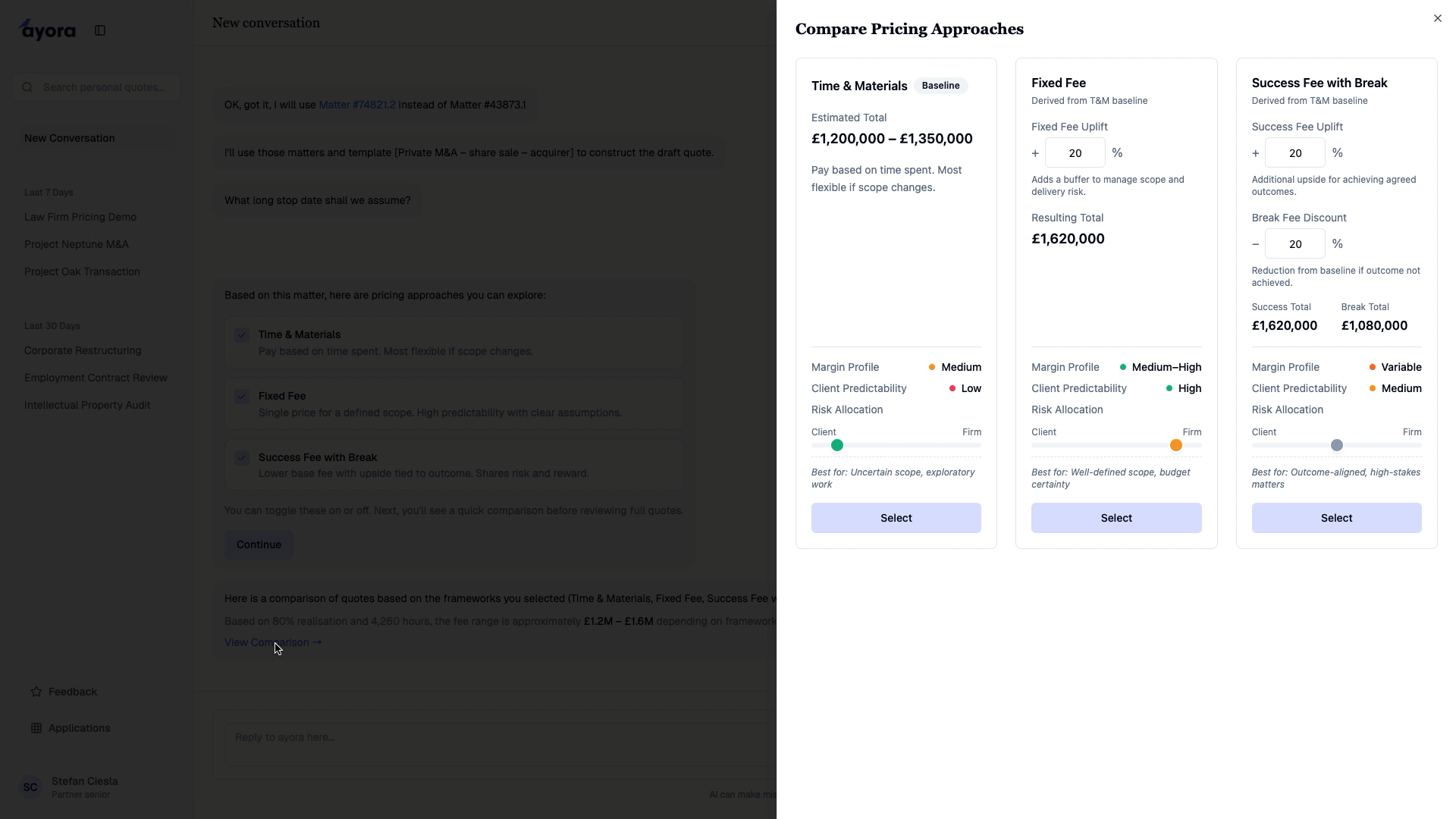
Task: Click the SC user avatar
Action: pos(30,787)
